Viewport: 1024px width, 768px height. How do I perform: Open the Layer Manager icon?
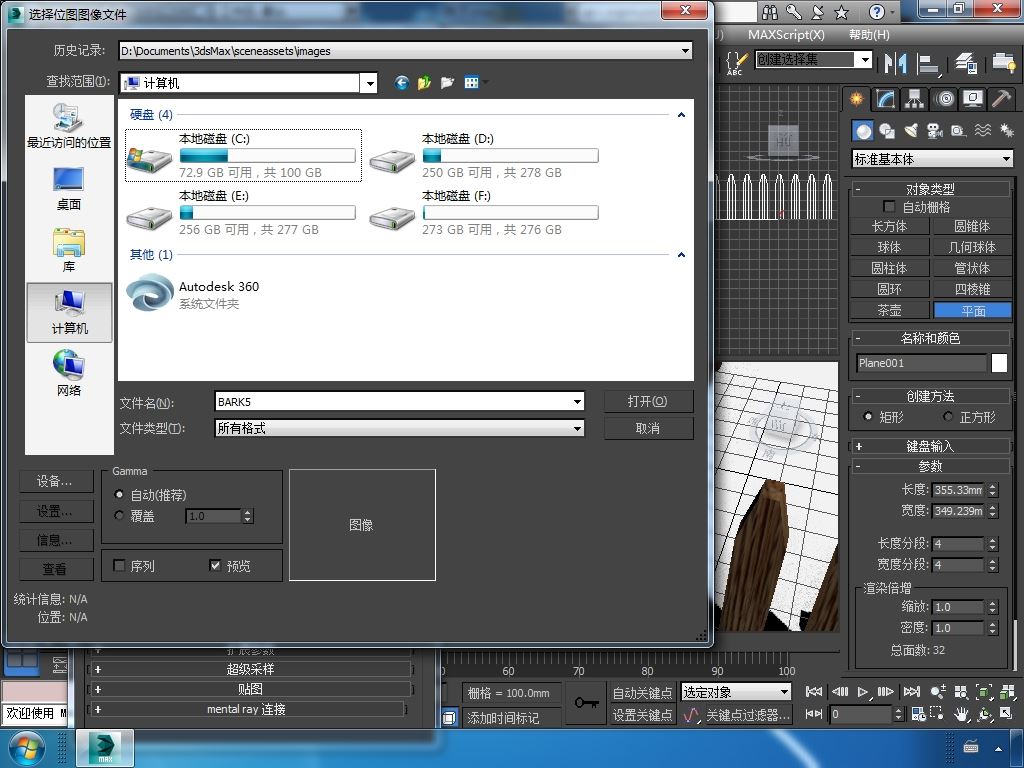[965, 63]
